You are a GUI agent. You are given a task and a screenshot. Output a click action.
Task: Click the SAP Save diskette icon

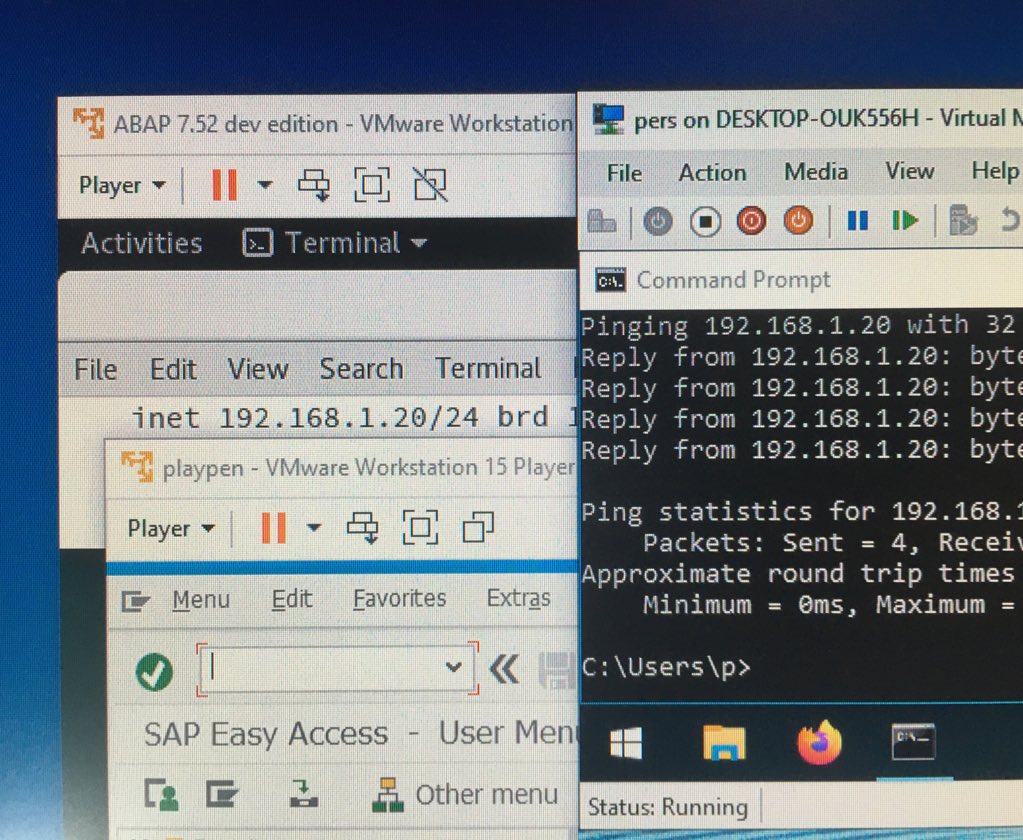pyautogui.click(x=558, y=670)
